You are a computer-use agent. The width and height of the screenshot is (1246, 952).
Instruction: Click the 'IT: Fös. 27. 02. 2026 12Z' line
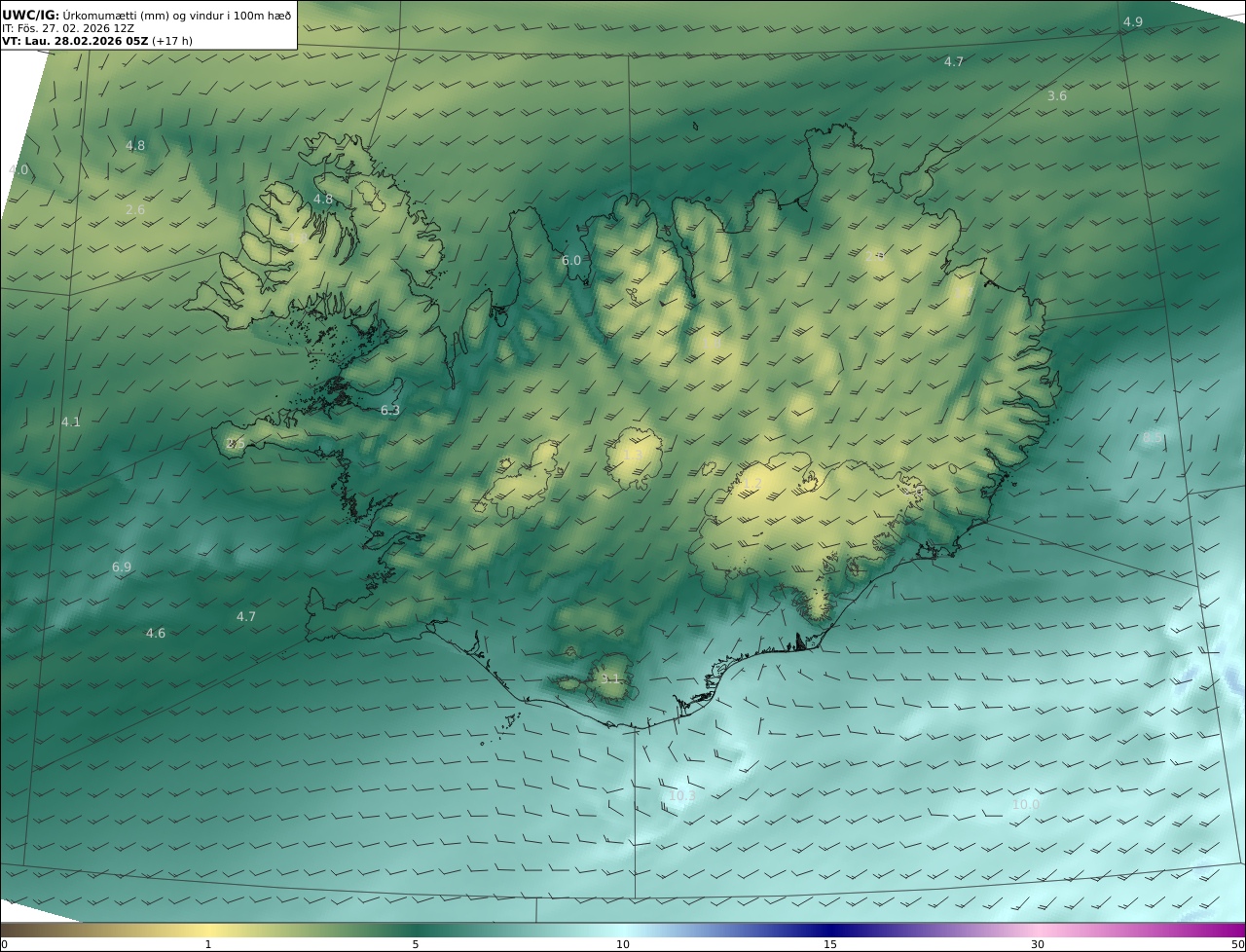pos(68,28)
